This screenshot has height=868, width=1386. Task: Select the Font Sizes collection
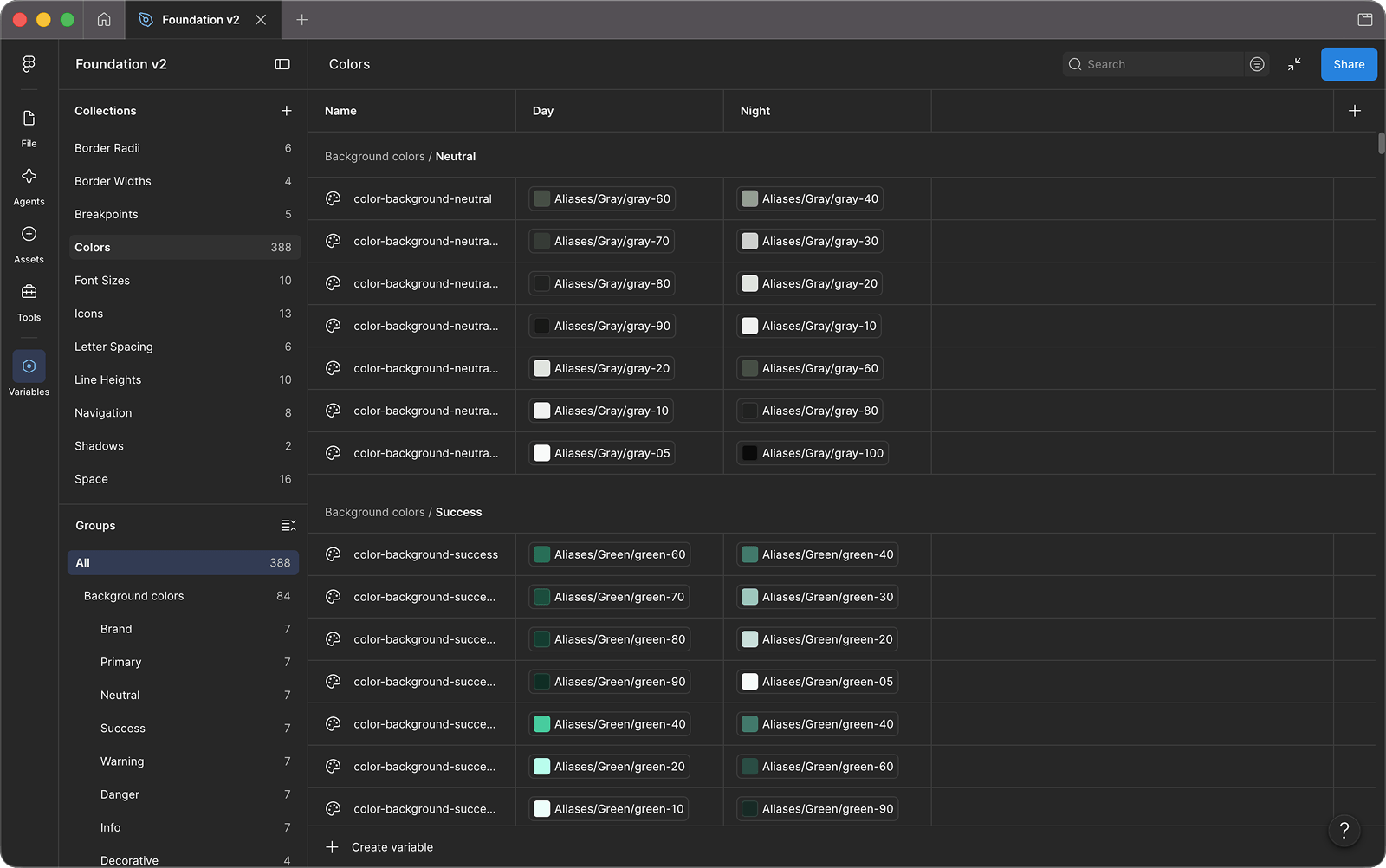coord(184,281)
